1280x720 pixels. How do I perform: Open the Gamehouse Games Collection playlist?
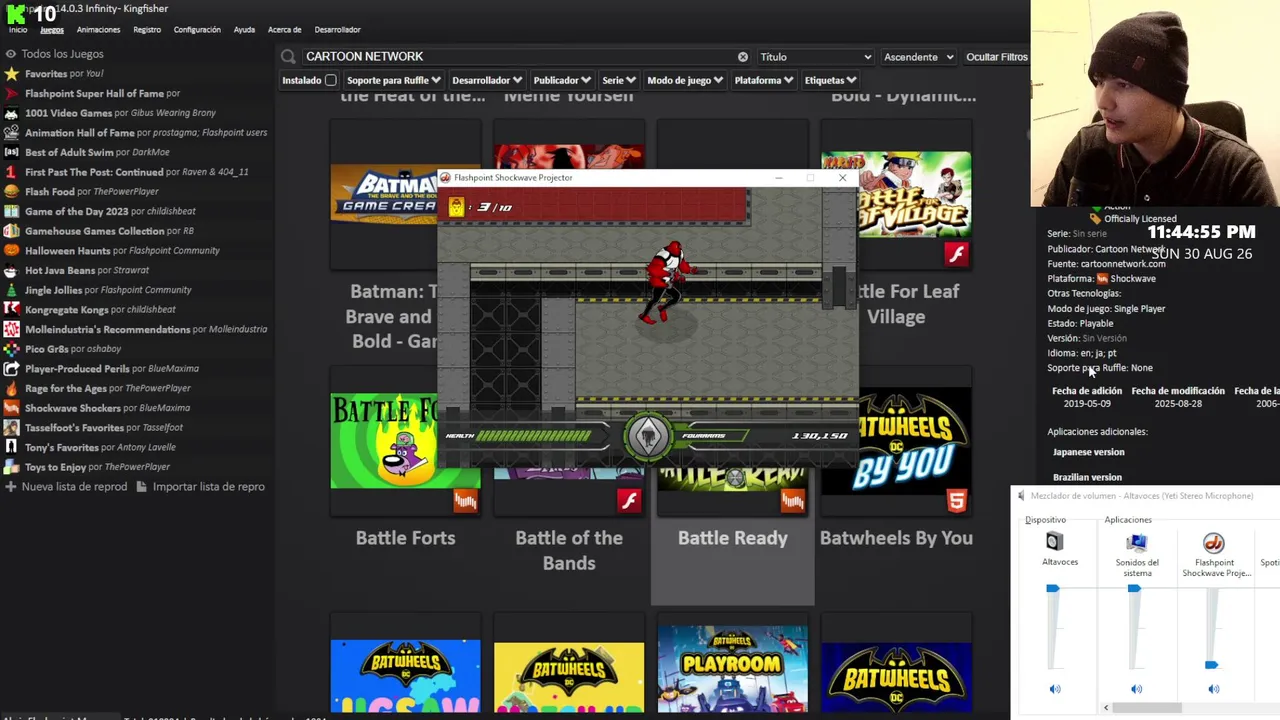click(x=109, y=231)
